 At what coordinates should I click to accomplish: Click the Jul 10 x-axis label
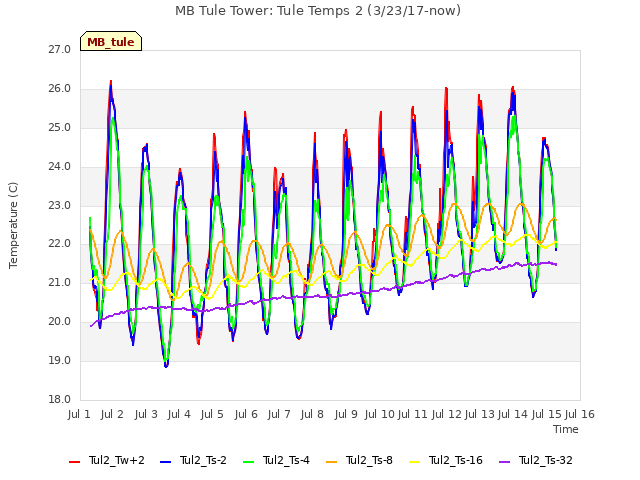pyautogui.click(x=380, y=414)
